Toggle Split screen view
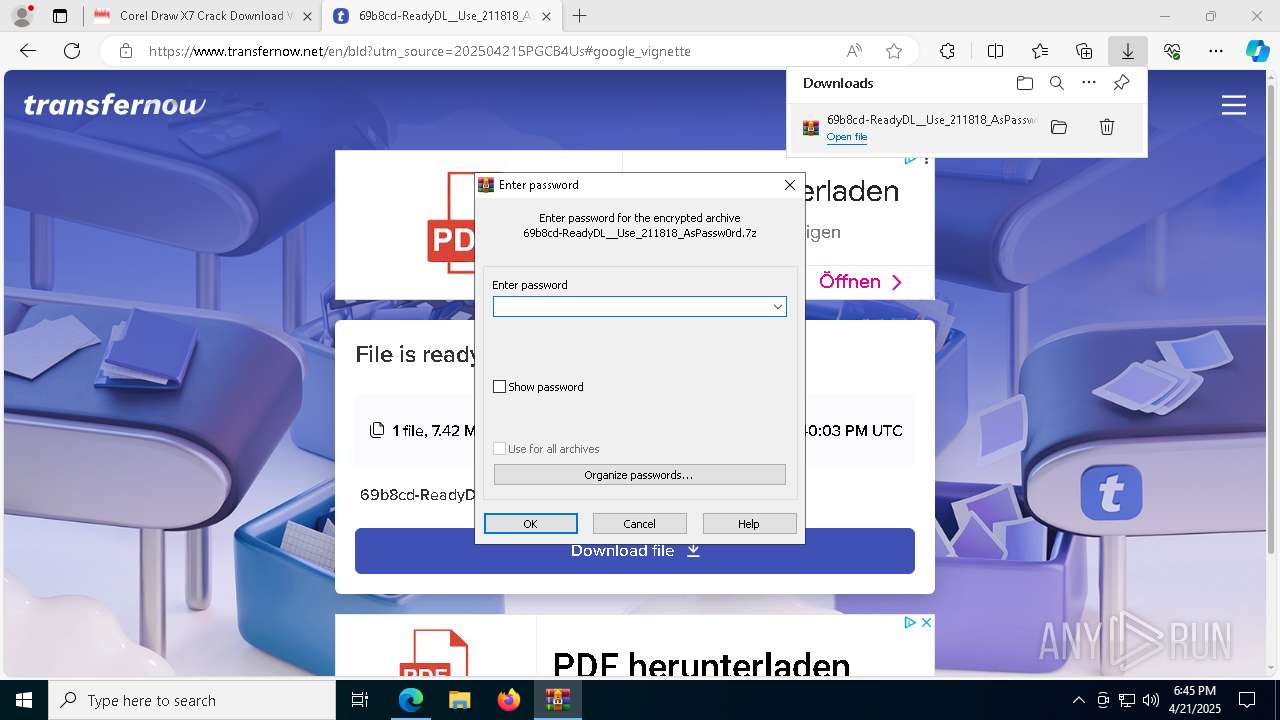 [995, 51]
